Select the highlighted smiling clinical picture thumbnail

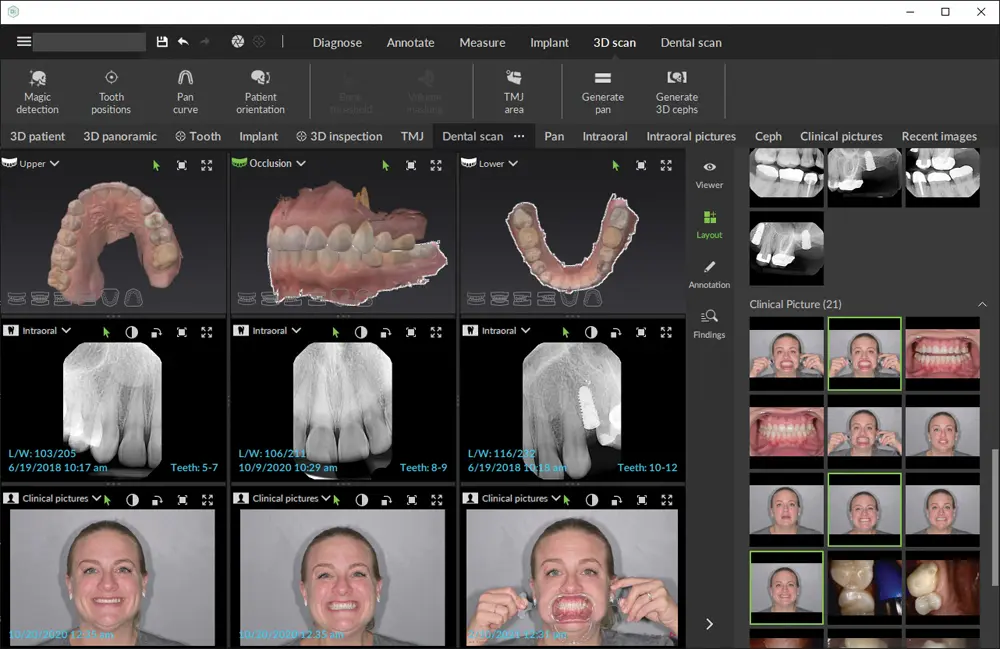[x=864, y=510]
